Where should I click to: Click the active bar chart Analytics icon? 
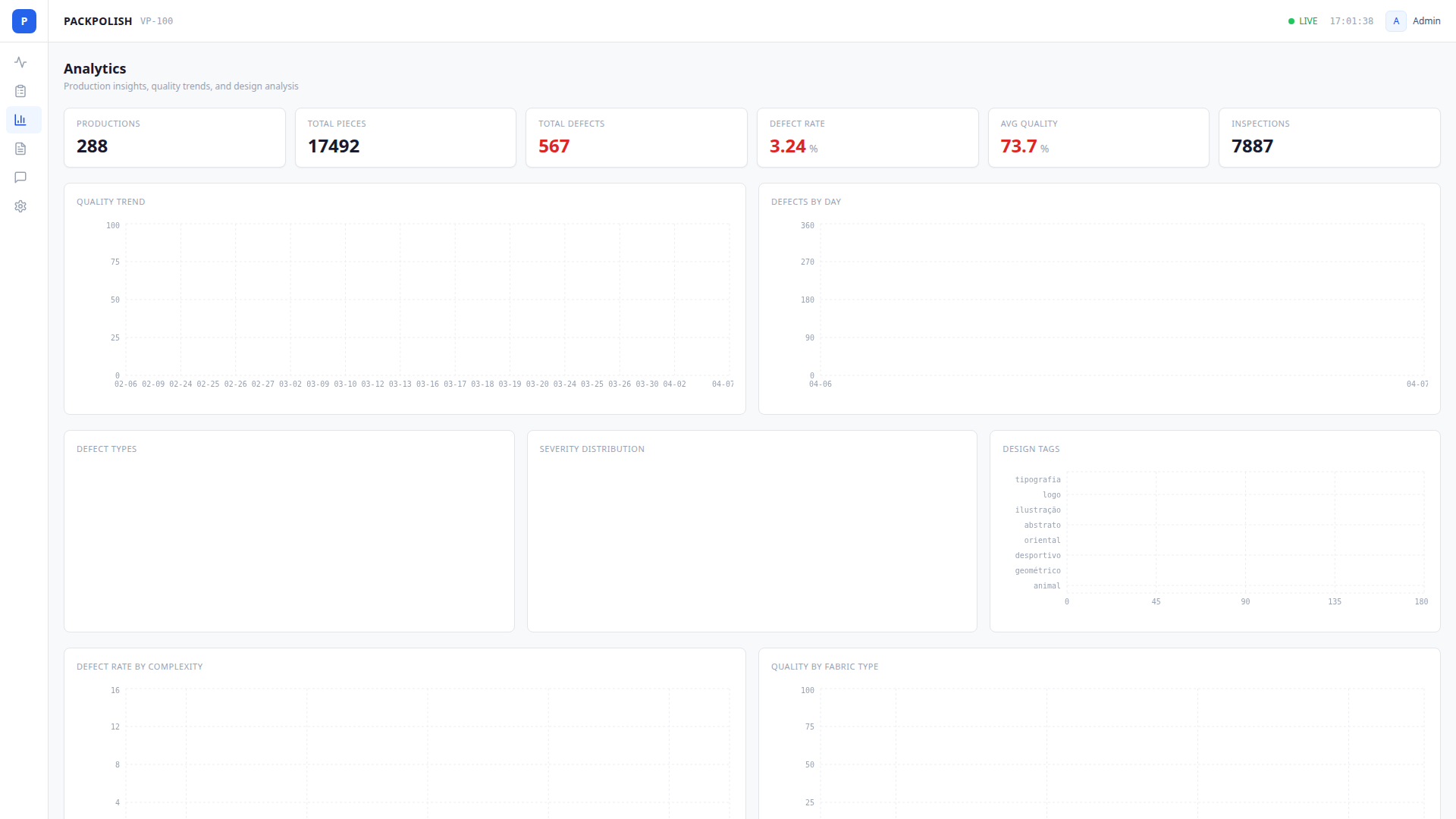20,120
